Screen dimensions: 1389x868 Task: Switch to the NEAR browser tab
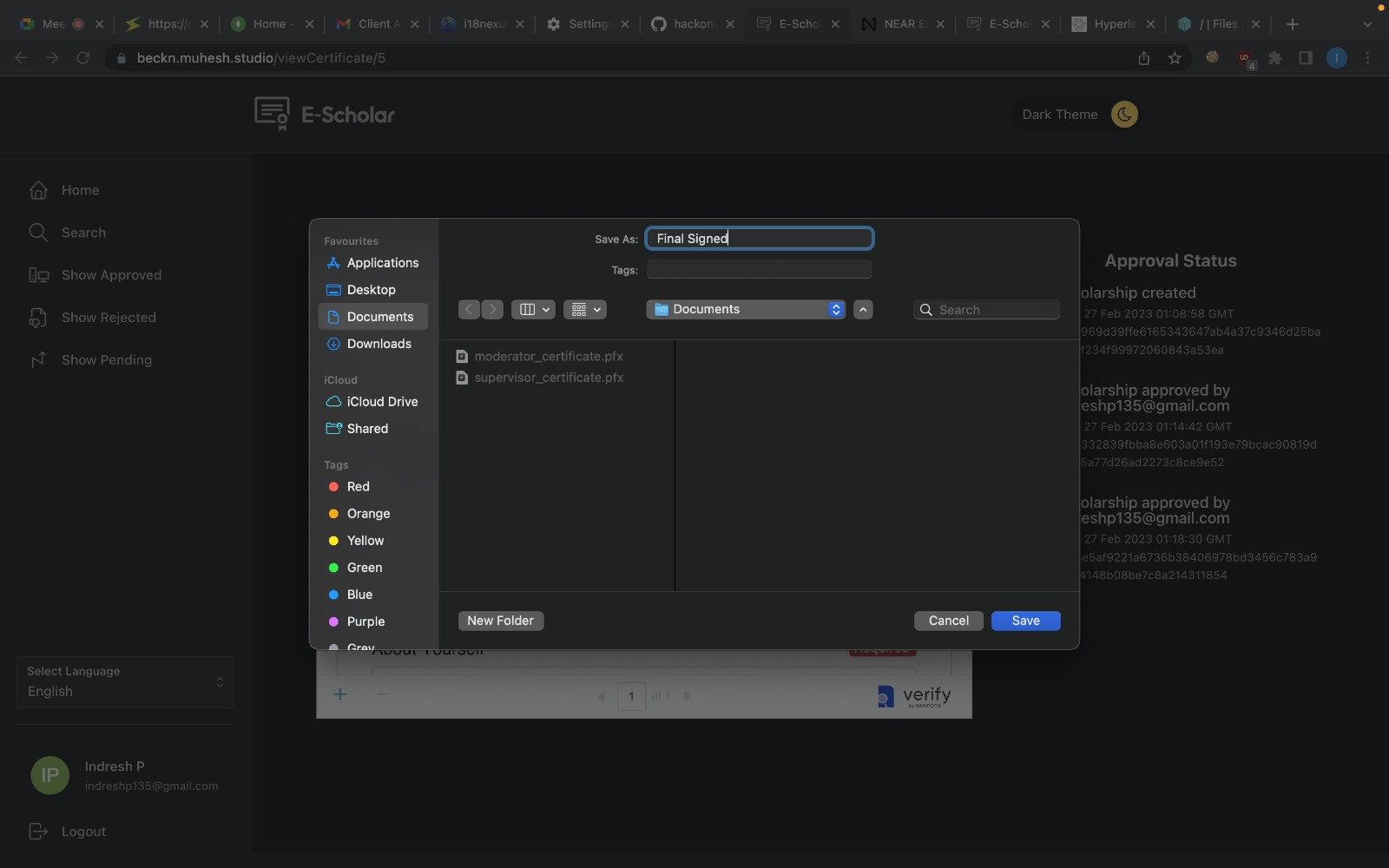pyautogui.click(x=903, y=24)
